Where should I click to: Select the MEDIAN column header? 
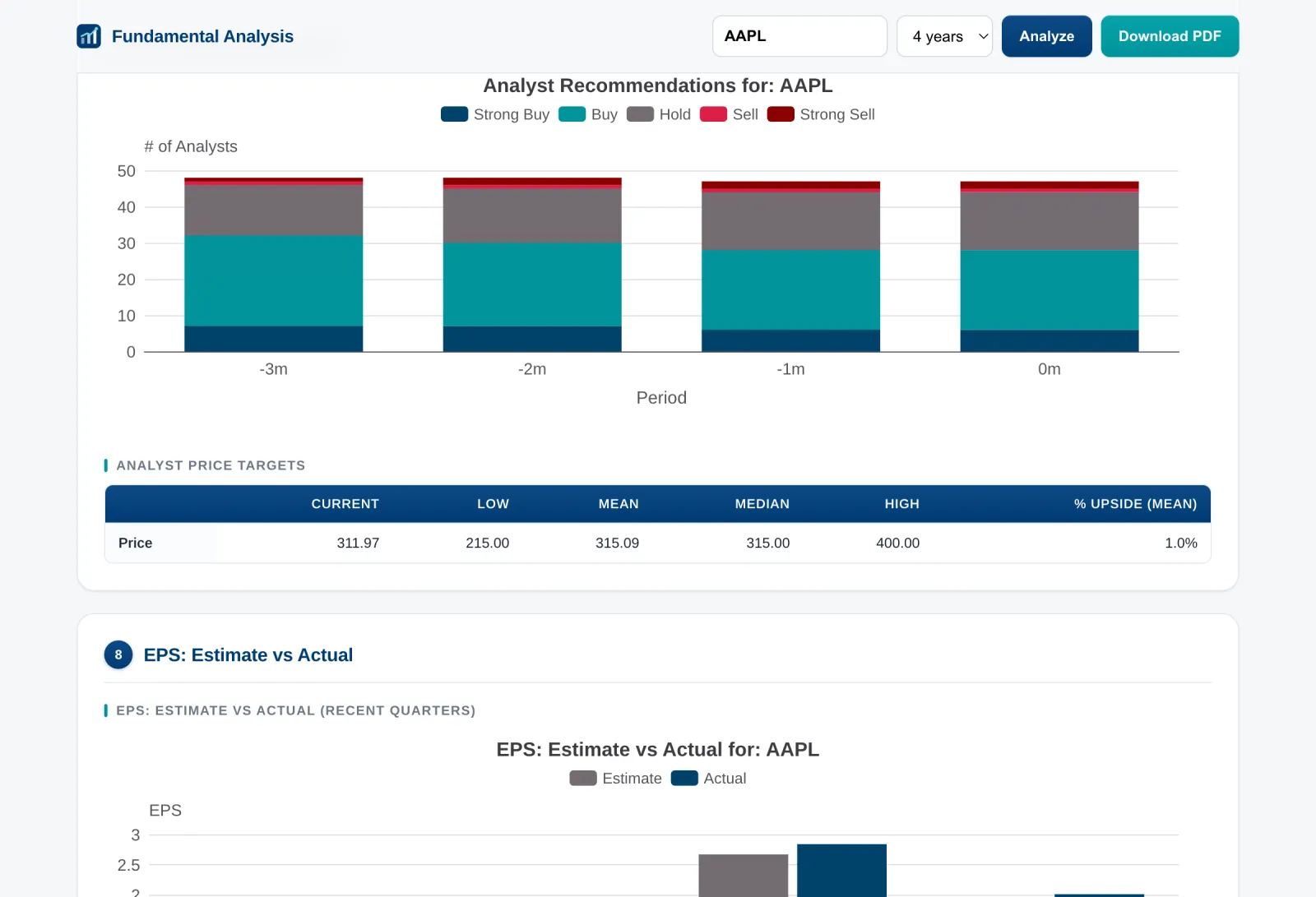[x=762, y=504]
